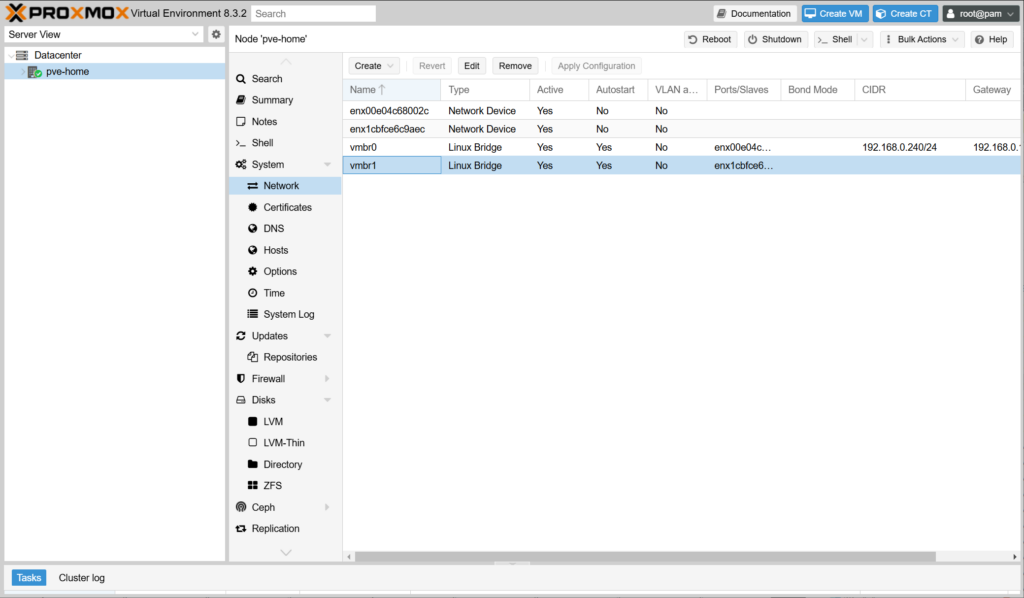Open Certificates under System settings
Viewport: 1024px width, 598px height.
point(287,207)
